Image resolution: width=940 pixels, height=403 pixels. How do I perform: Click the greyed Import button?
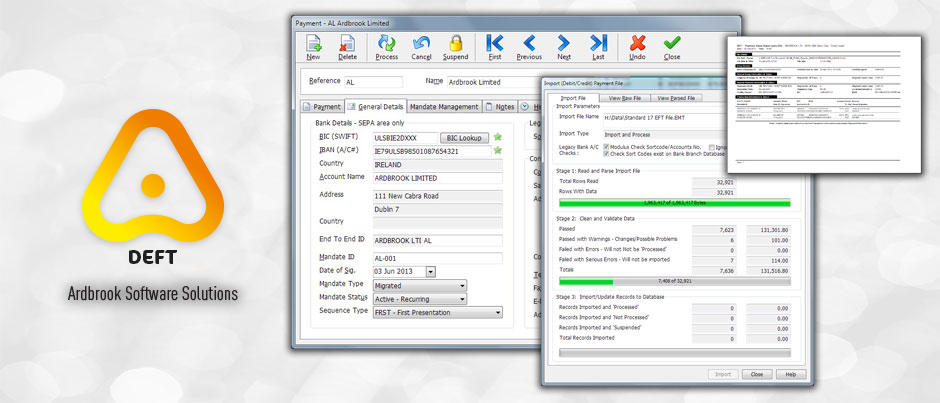click(x=723, y=374)
